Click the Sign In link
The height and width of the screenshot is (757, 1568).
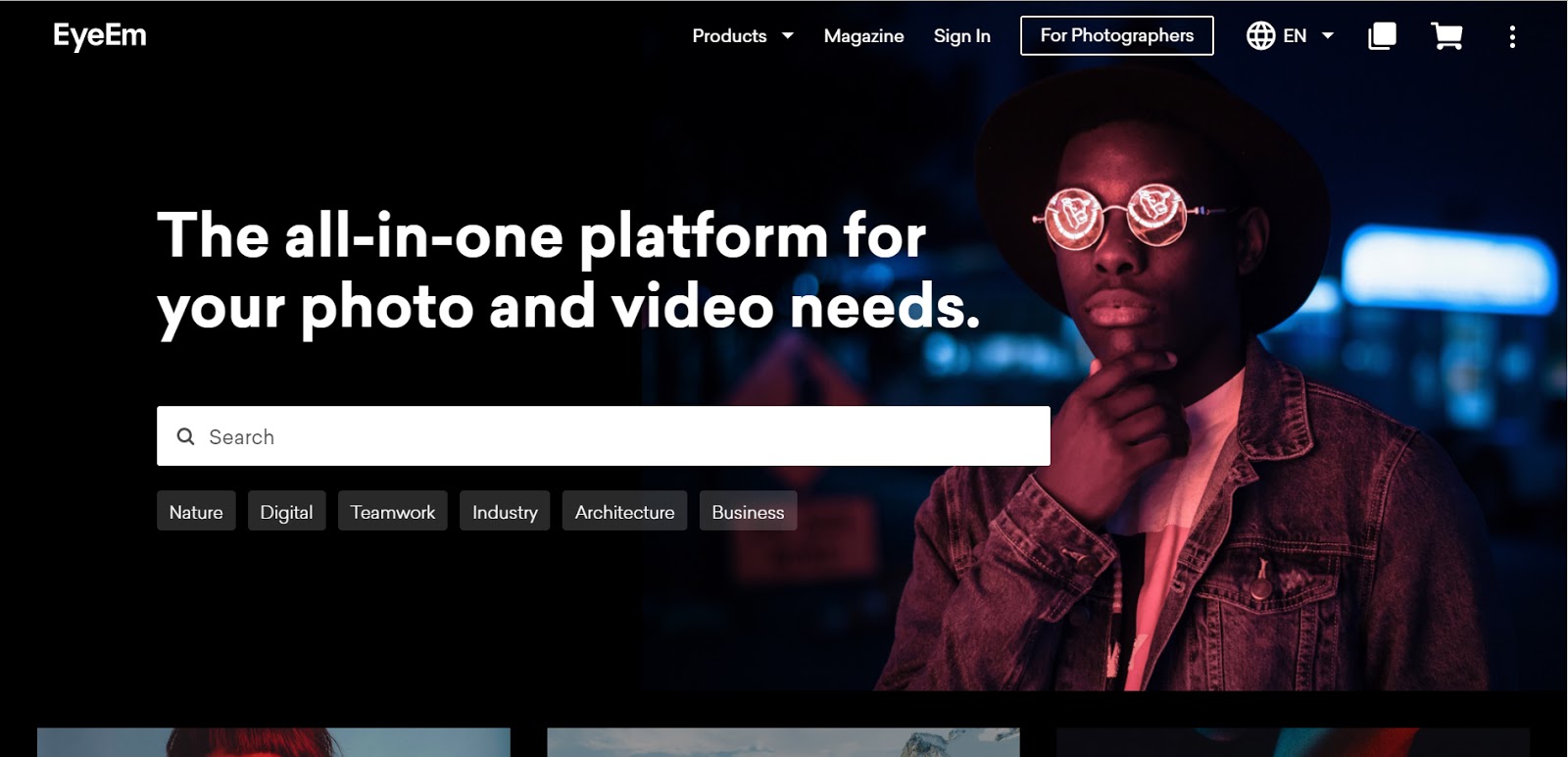(961, 36)
